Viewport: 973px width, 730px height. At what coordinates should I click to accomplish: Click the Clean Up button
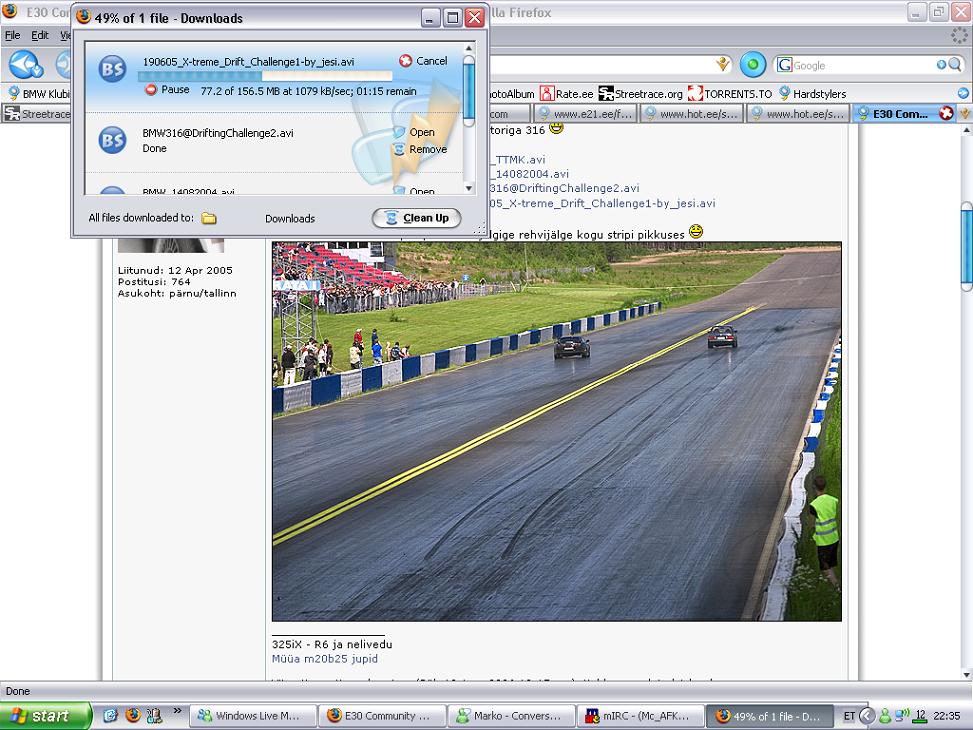pyautogui.click(x=416, y=218)
